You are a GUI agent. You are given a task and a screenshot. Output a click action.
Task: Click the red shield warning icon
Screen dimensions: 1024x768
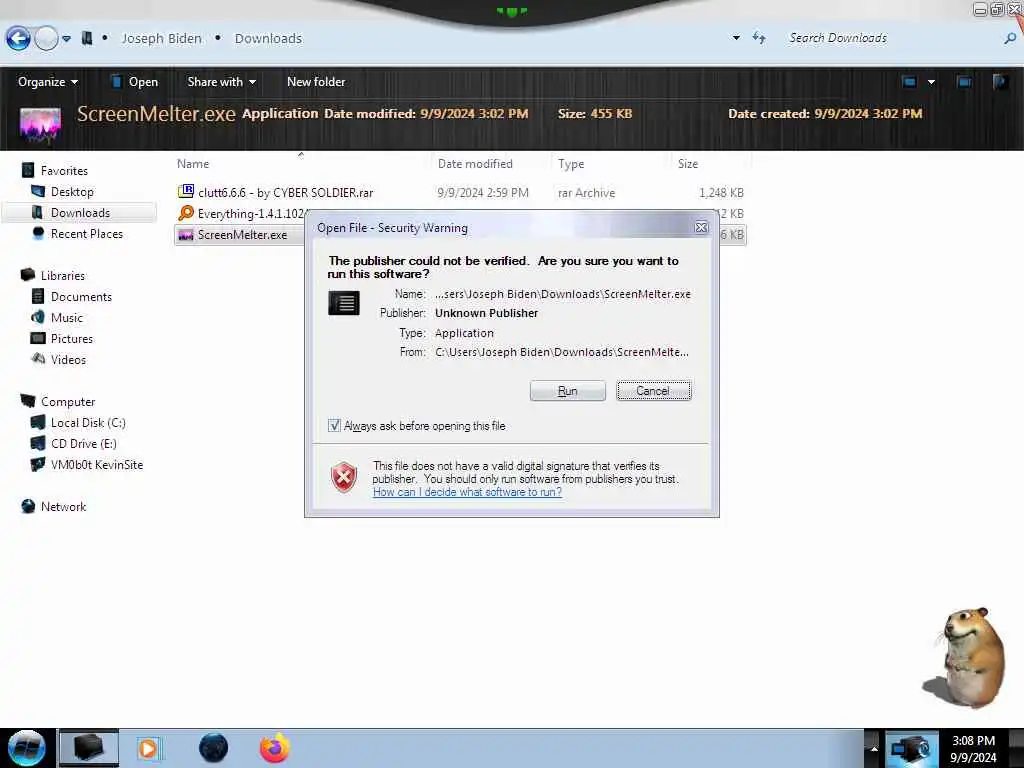344,477
